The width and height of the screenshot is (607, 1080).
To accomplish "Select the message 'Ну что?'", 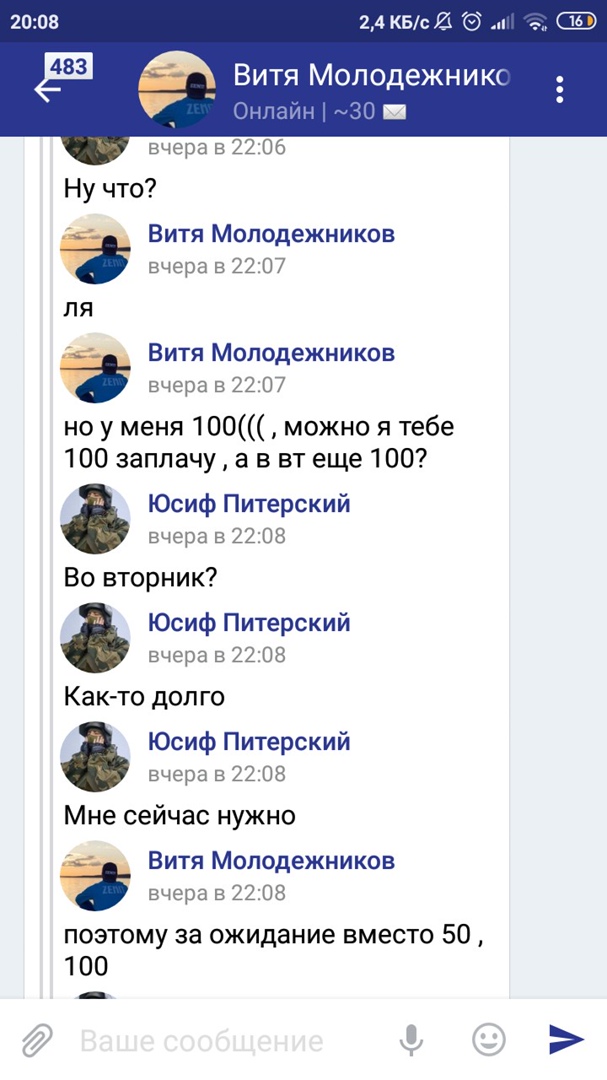I will (x=110, y=188).
